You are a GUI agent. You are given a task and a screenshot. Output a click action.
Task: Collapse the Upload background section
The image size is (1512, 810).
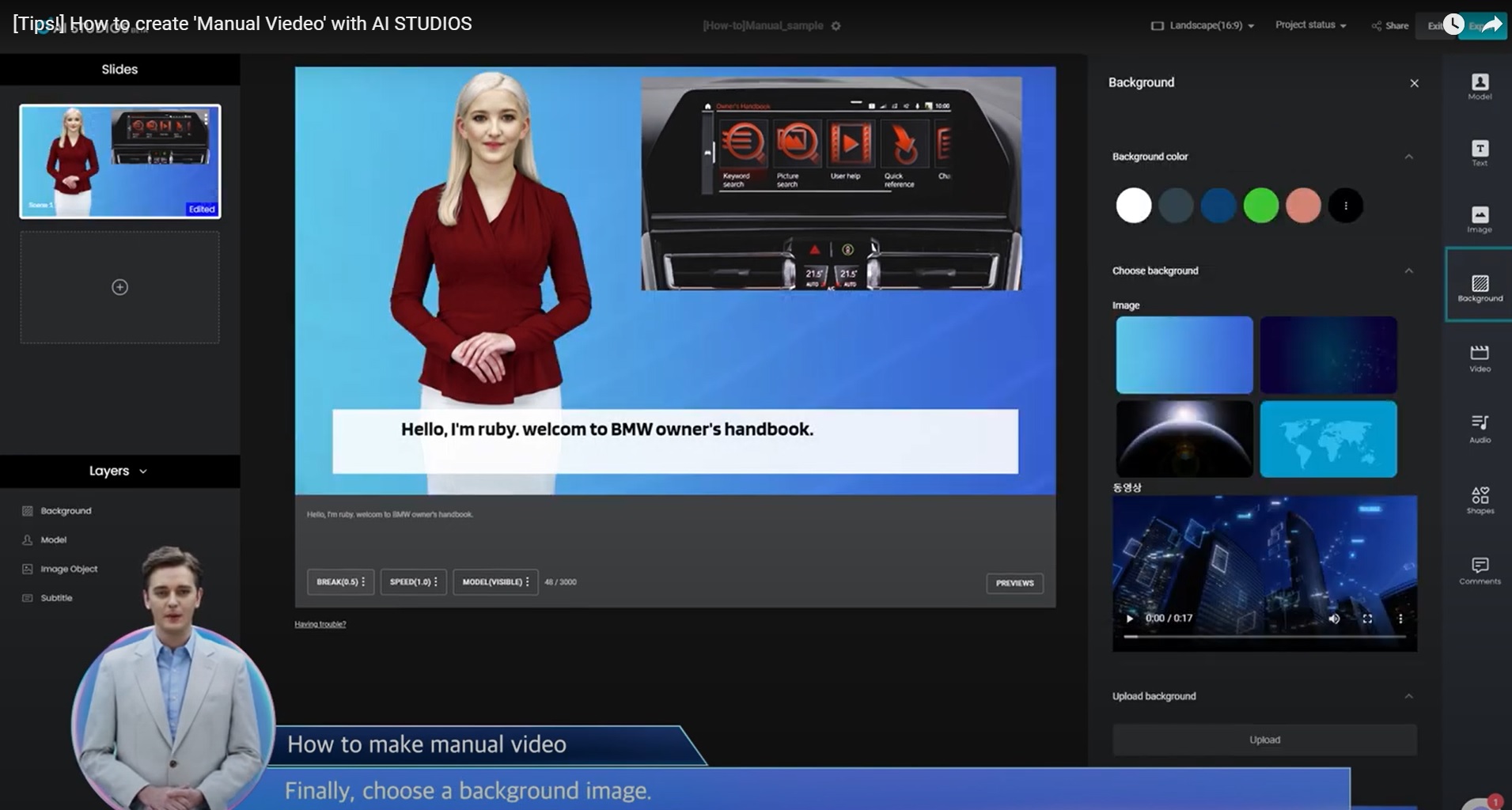point(1408,696)
